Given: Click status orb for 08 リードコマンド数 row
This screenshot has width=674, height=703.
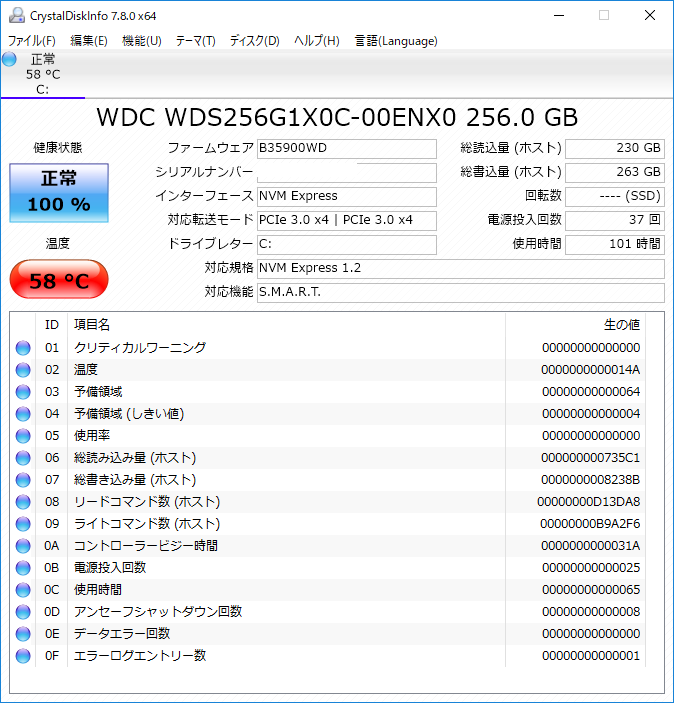Looking at the screenshot, I should (x=23, y=502).
